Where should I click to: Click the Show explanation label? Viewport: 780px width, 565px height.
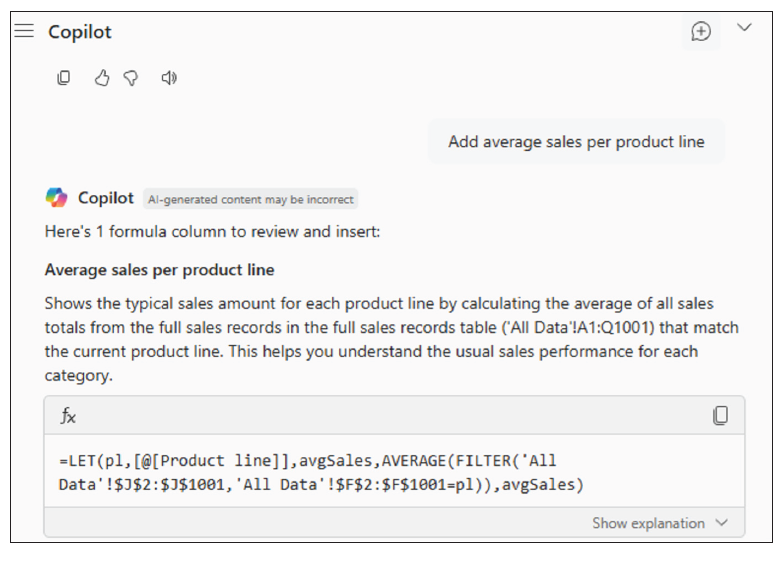coord(648,523)
